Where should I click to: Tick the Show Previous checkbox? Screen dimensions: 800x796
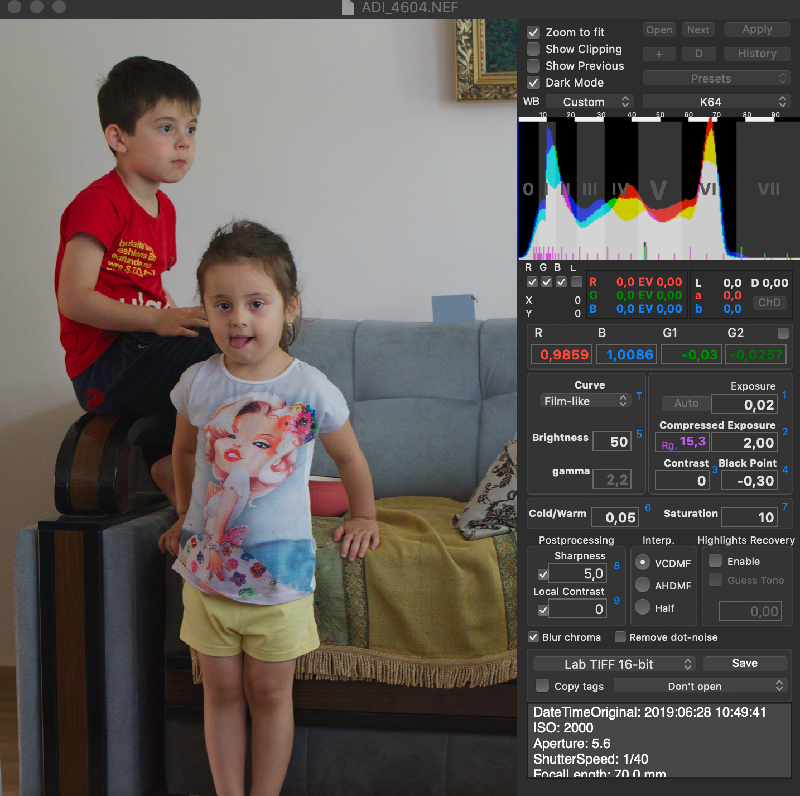coord(533,66)
